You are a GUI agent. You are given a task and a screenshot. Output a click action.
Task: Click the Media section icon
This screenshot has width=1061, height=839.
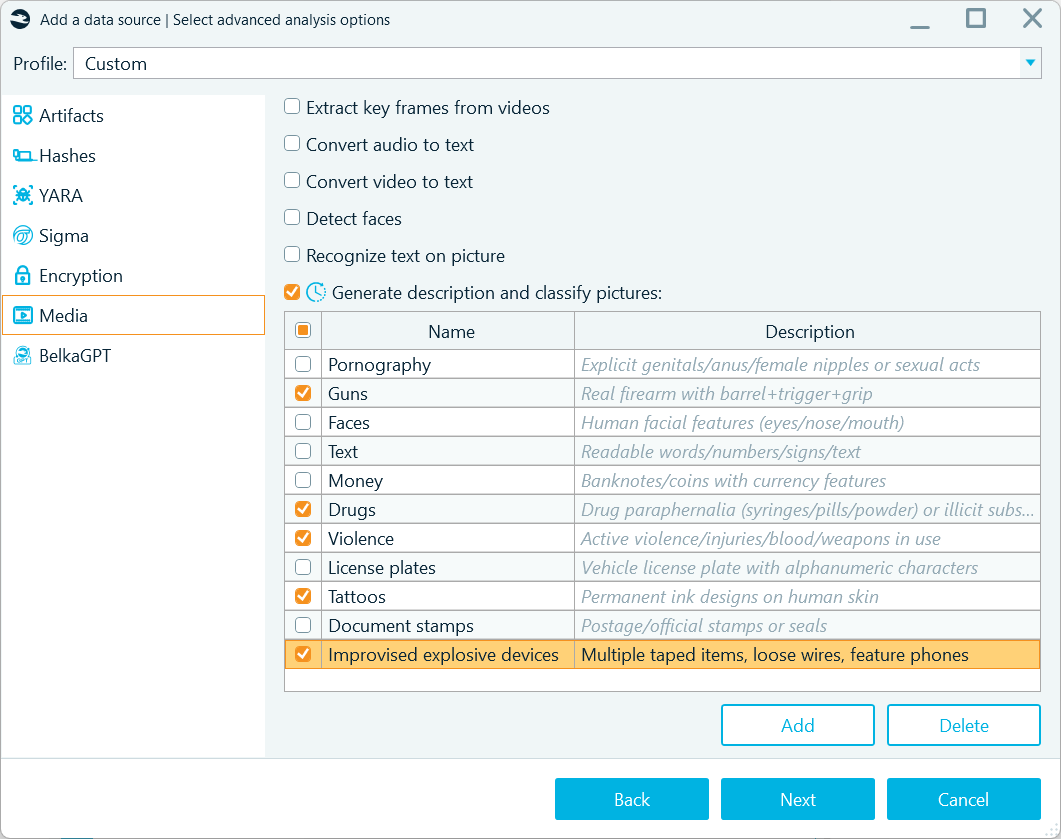click(x=22, y=316)
